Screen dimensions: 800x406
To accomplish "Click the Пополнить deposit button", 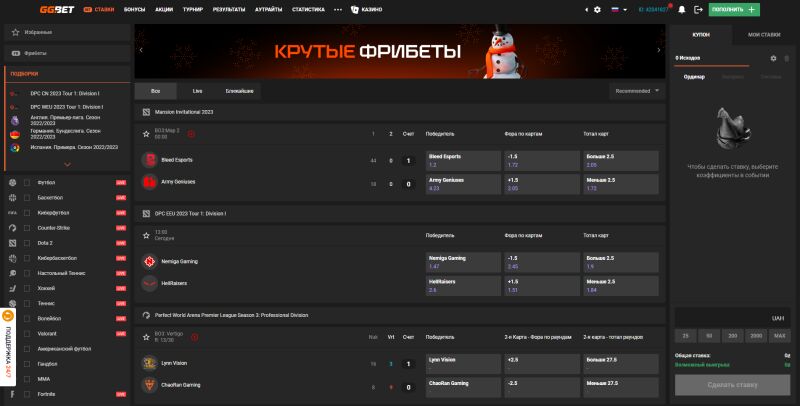I will click(734, 10).
